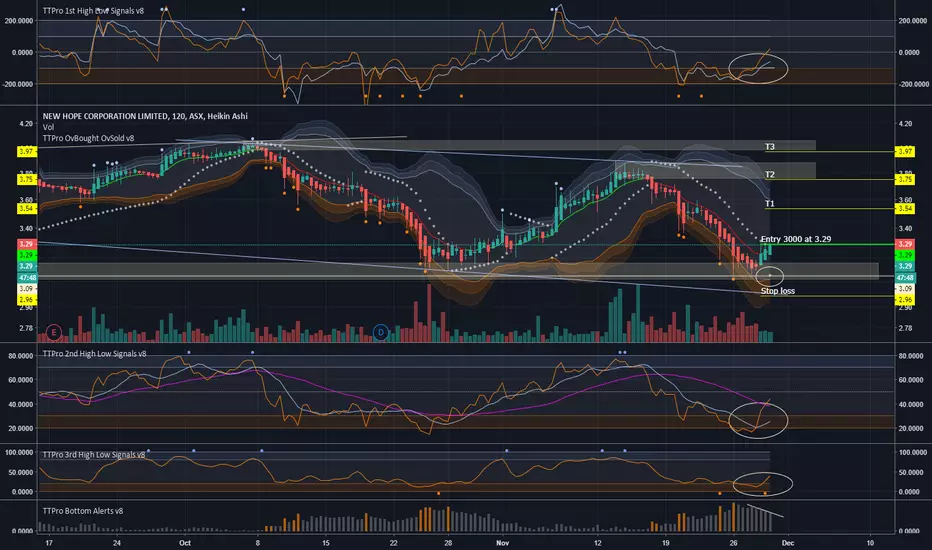This screenshot has height=550, width=932.
Task: Click the Stop loss line label
Action: [777, 291]
